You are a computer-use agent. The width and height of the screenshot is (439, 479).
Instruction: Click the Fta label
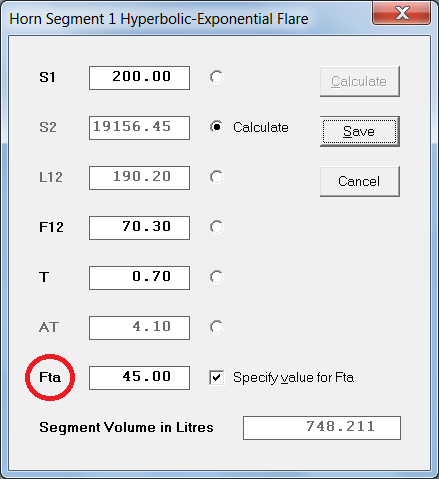click(50, 377)
